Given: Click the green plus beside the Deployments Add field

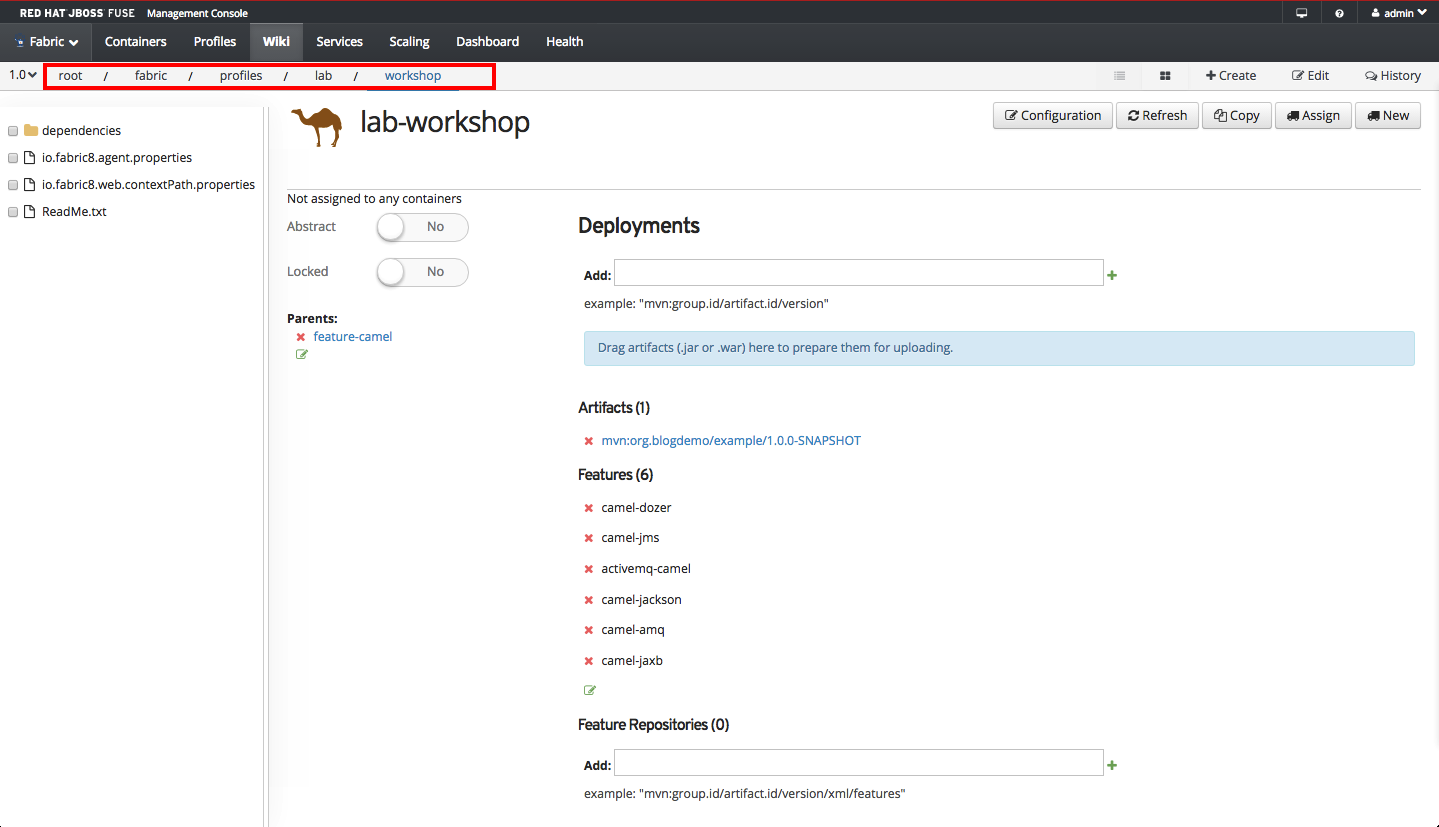Looking at the screenshot, I should [1112, 275].
